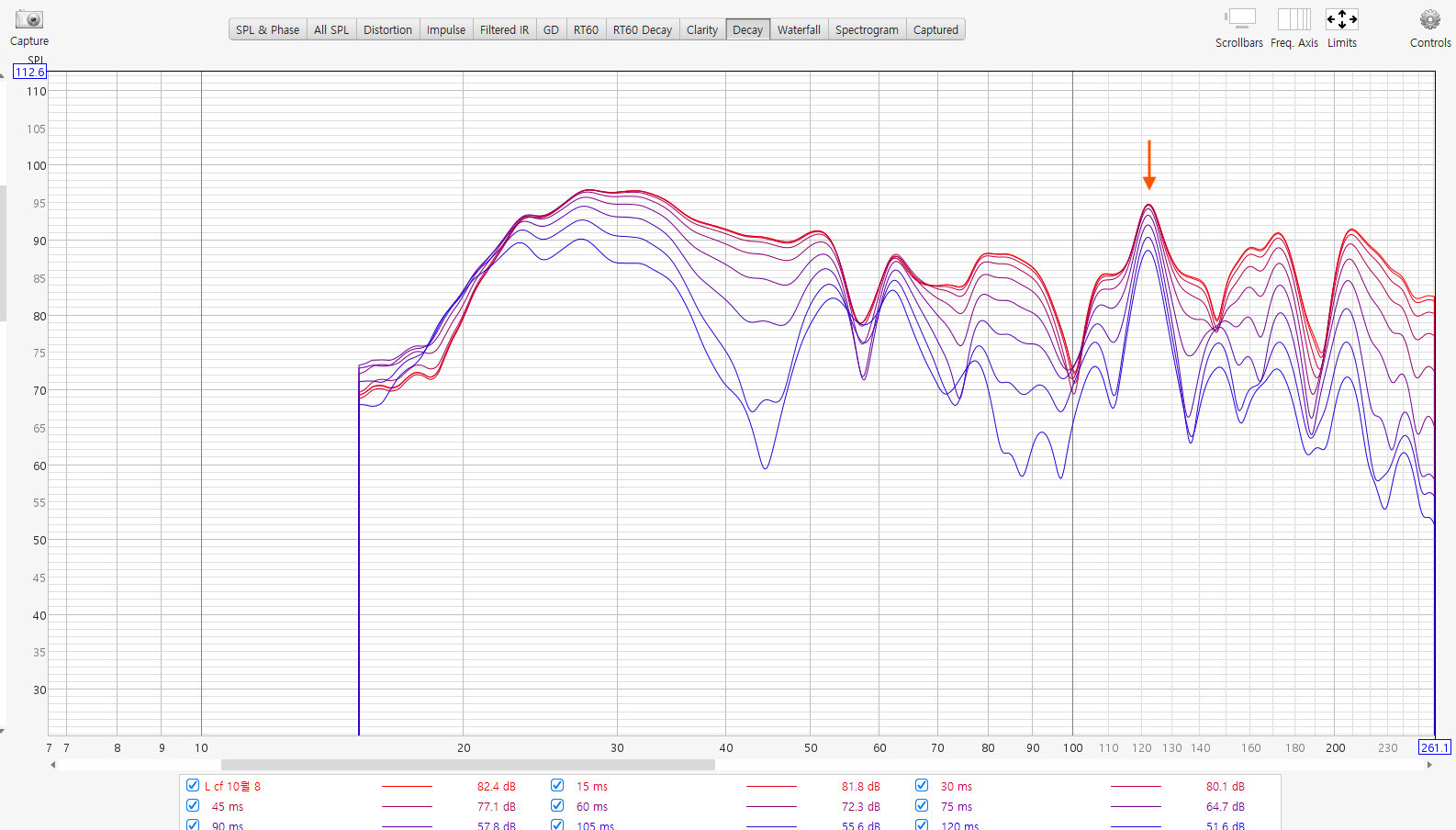1456x830 pixels.
Task: Open the SPL & Phase tab
Action: (x=267, y=29)
